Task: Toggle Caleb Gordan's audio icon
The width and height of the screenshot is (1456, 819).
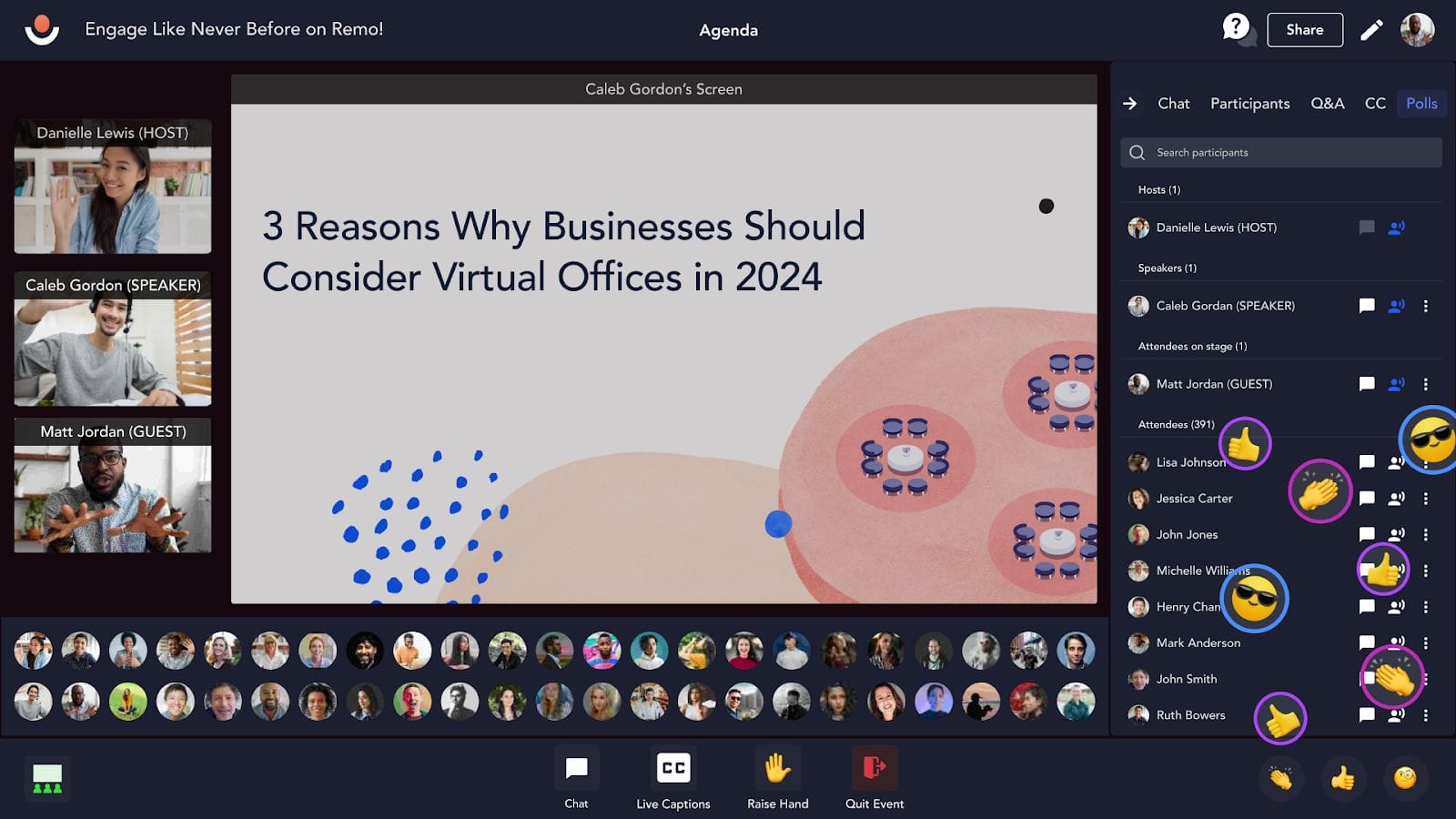Action: tap(1396, 306)
